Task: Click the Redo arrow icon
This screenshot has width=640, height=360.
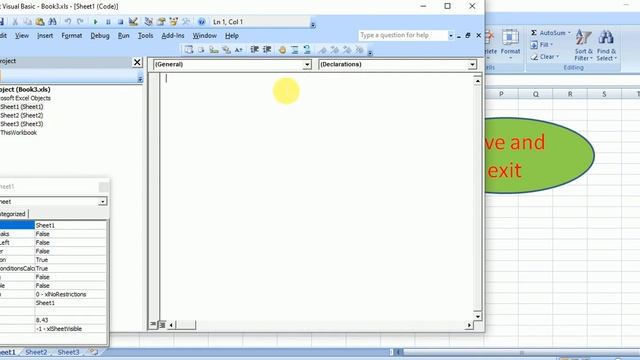Action: pyautogui.click(x=80, y=22)
